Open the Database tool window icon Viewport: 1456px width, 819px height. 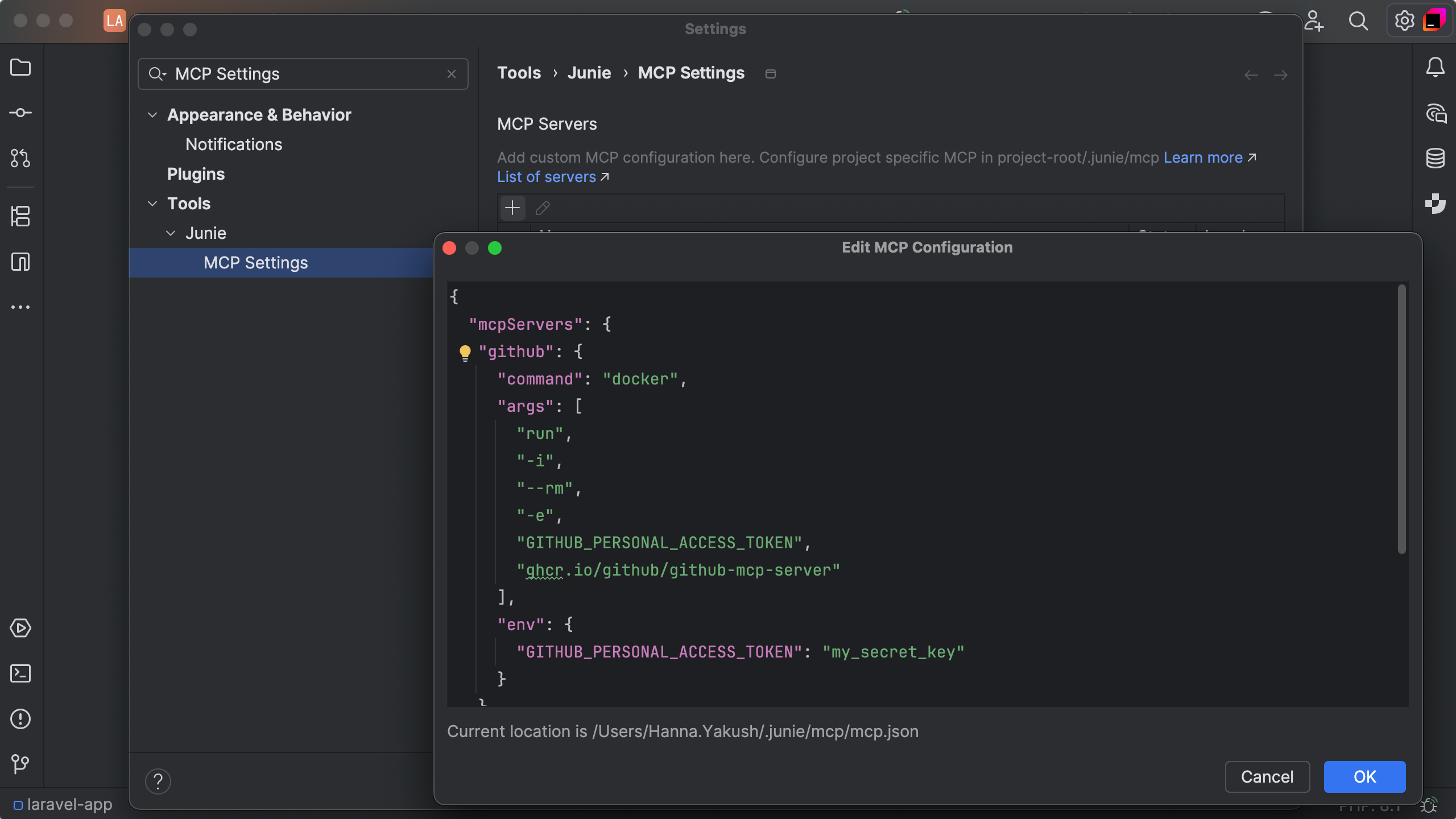(1436, 158)
